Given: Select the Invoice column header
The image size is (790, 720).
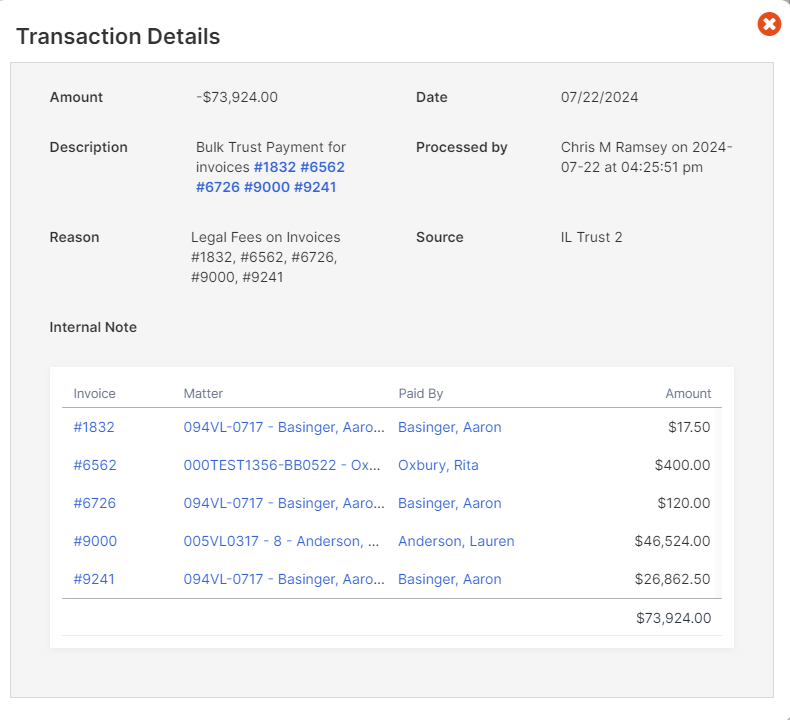Looking at the screenshot, I should point(95,394).
